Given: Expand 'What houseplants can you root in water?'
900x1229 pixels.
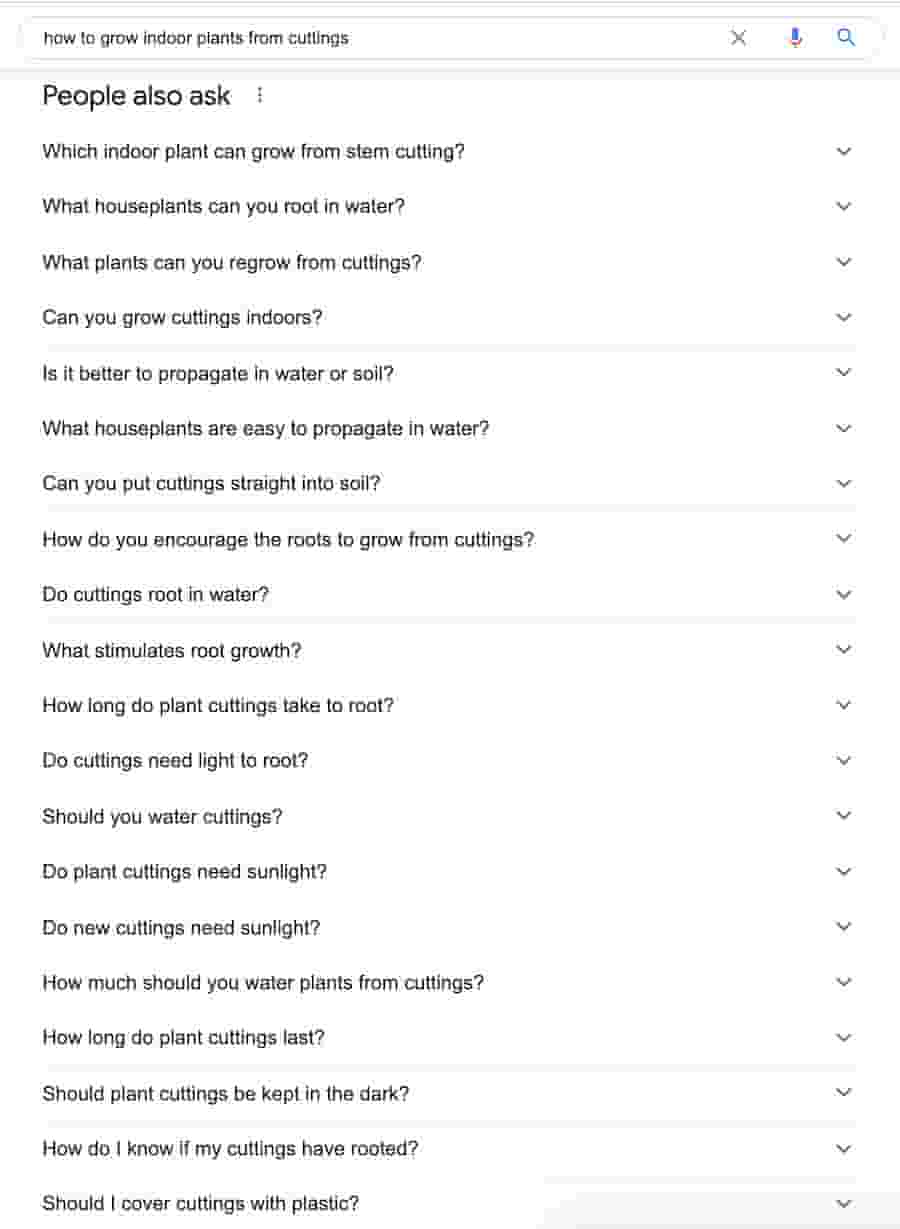Looking at the screenshot, I should pyautogui.click(x=843, y=206).
